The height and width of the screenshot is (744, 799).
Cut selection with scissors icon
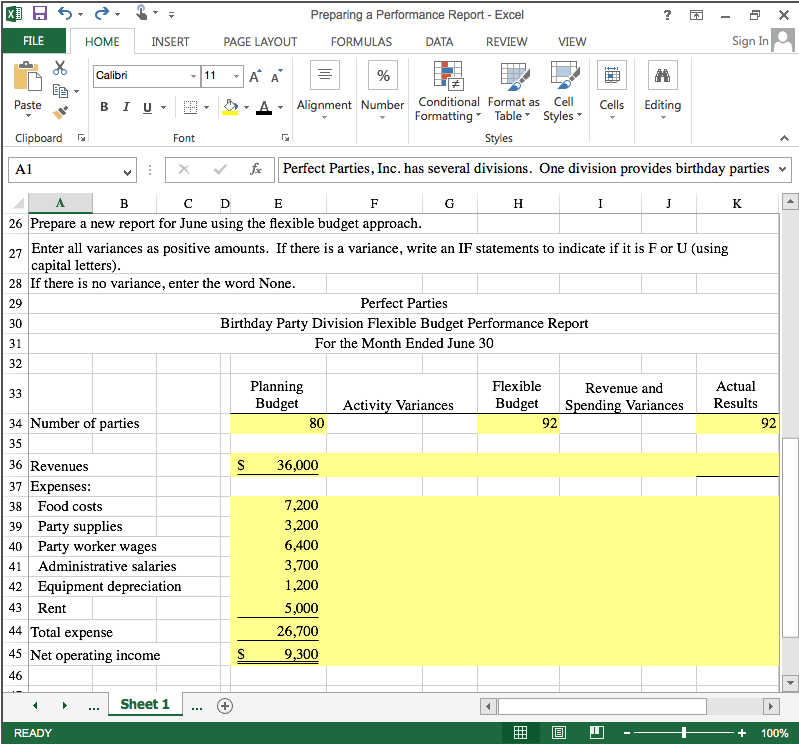pos(60,67)
